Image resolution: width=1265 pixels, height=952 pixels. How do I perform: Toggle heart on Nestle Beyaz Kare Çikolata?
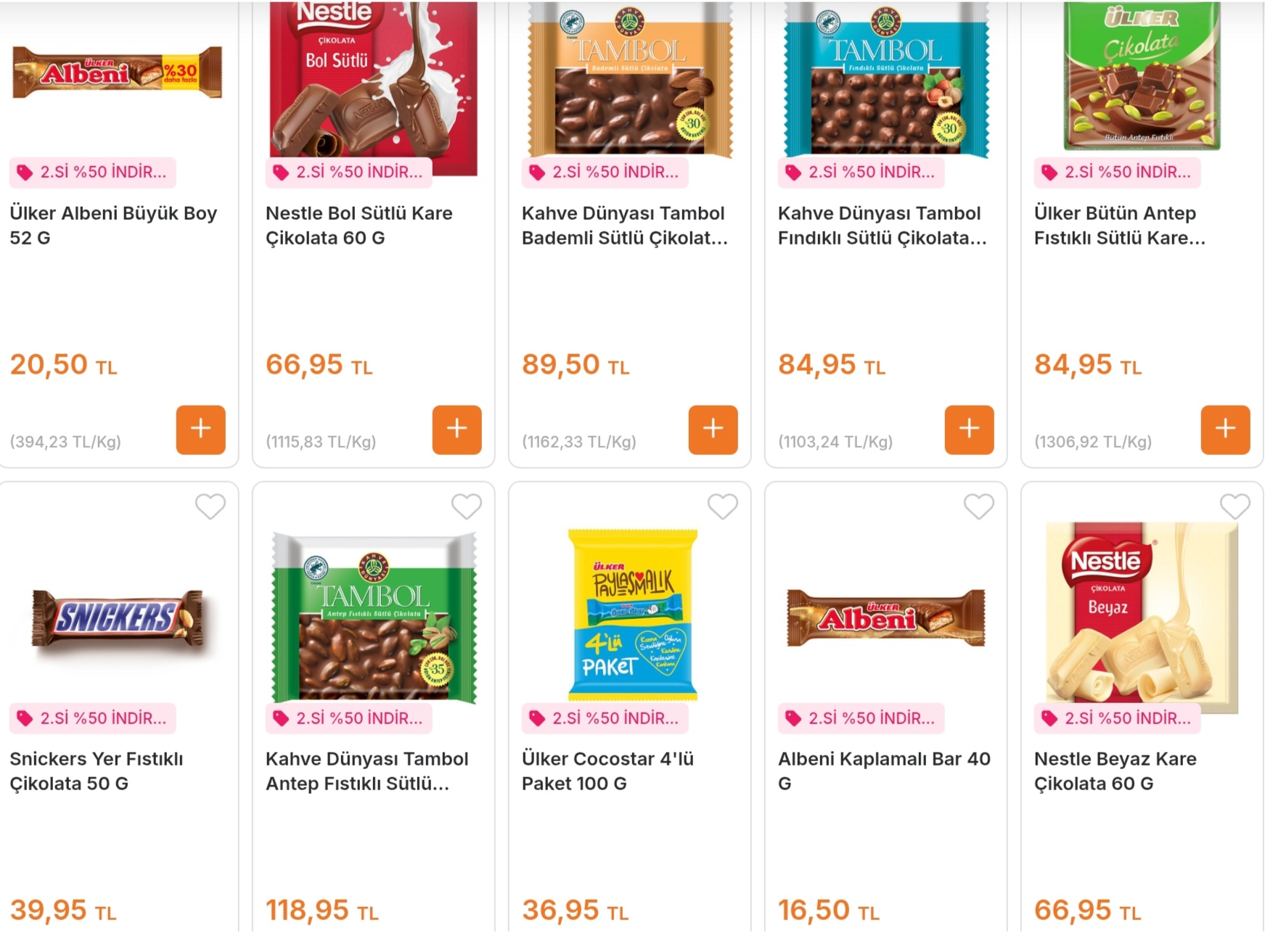(x=1235, y=506)
